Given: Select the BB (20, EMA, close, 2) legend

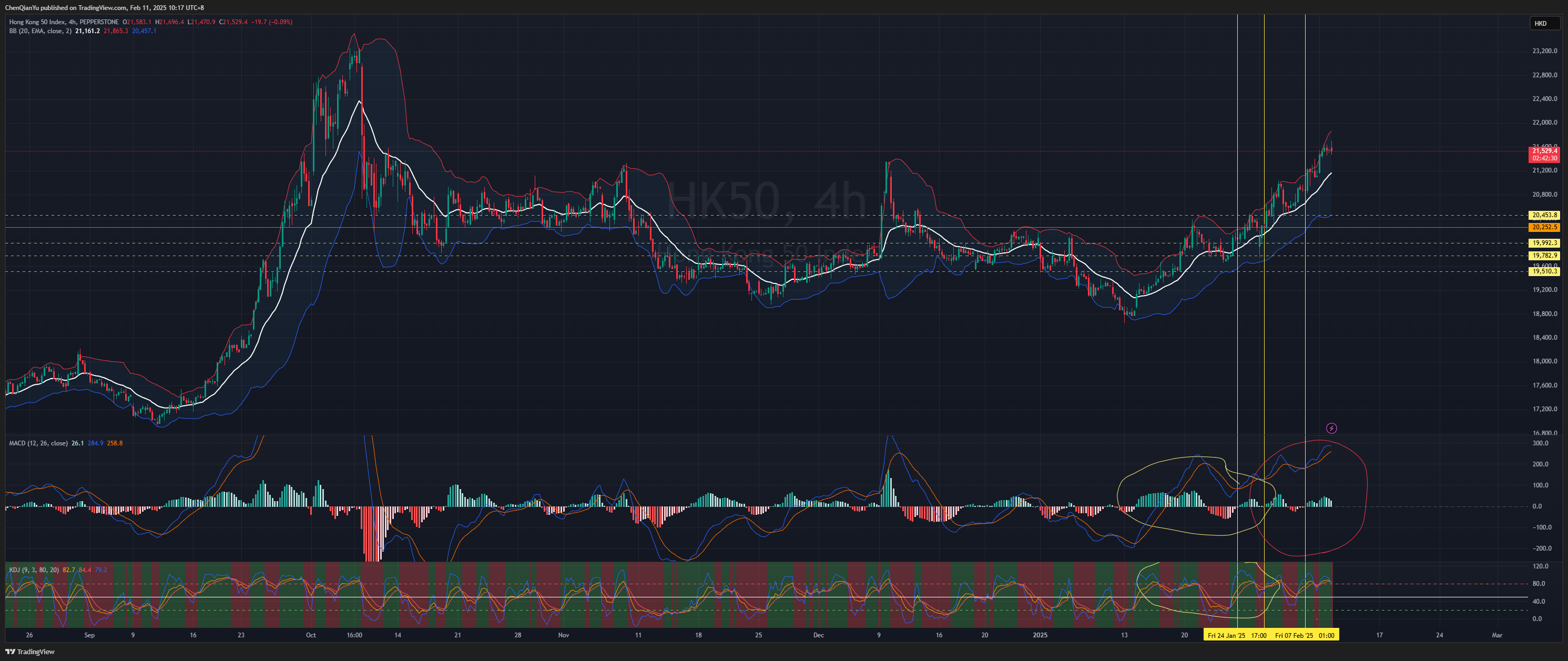Looking at the screenshot, I should 40,31.
